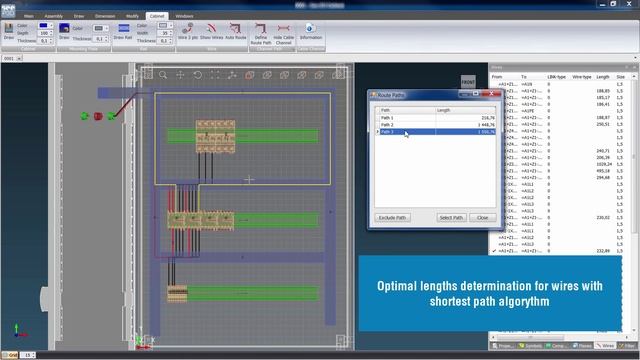Click the cabinet Draw icon
This screenshot has width=640, height=360.
point(9,29)
